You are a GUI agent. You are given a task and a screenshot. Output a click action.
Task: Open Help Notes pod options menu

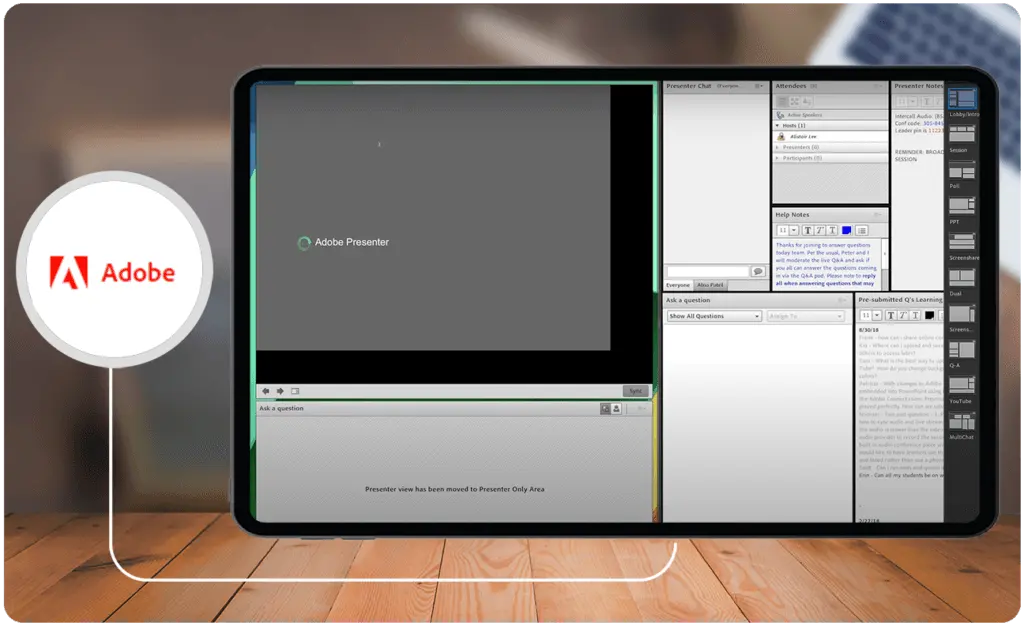[878, 214]
